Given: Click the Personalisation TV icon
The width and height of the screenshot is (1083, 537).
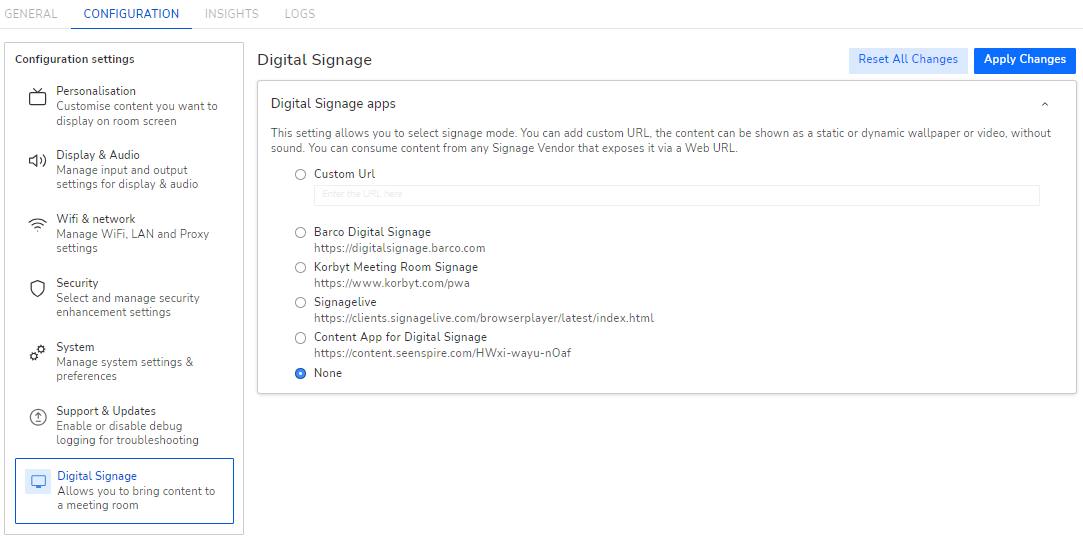Looking at the screenshot, I should [37, 97].
